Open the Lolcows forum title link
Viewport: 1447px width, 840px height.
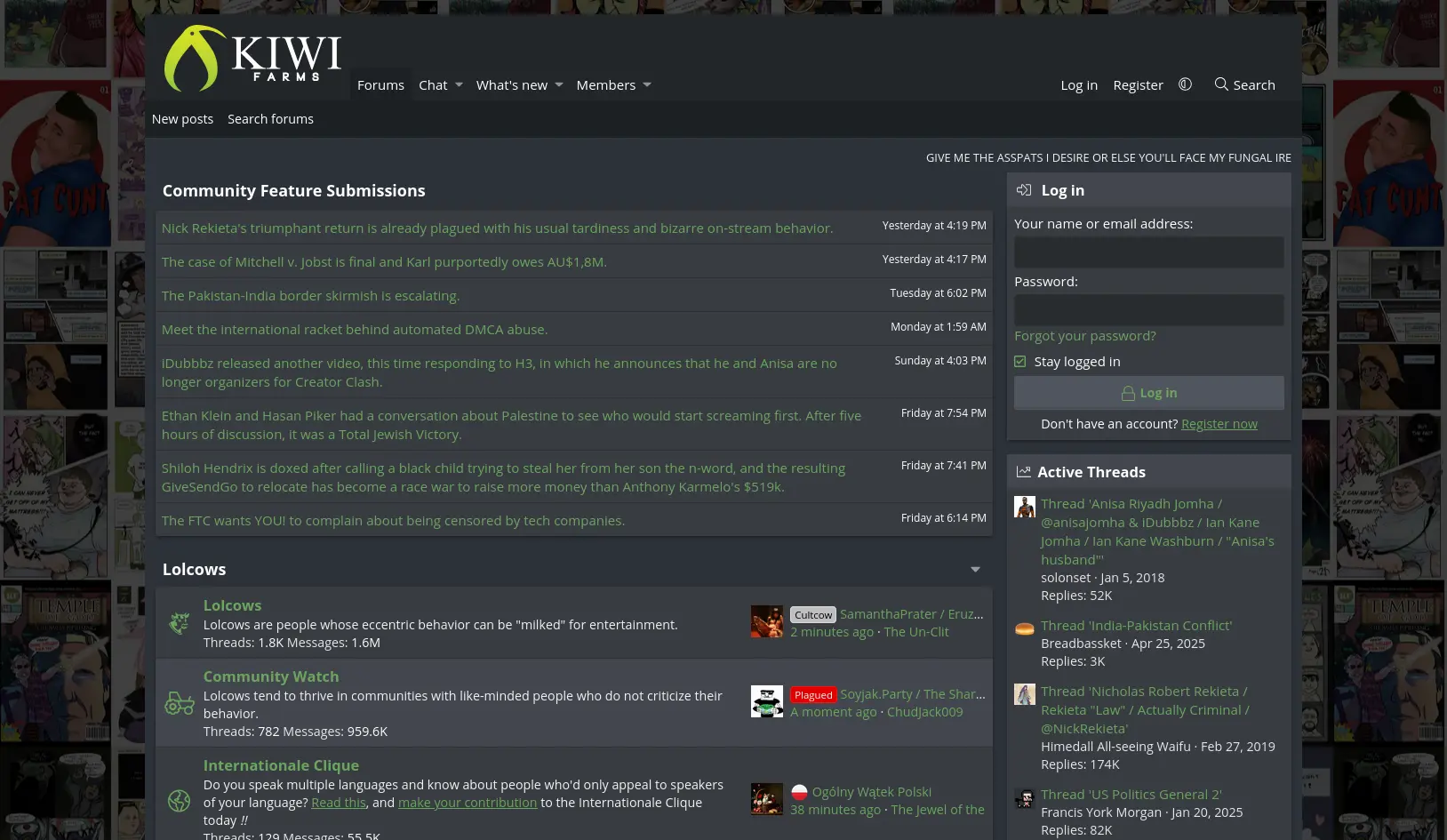pyautogui.click(x=232, y=605)
